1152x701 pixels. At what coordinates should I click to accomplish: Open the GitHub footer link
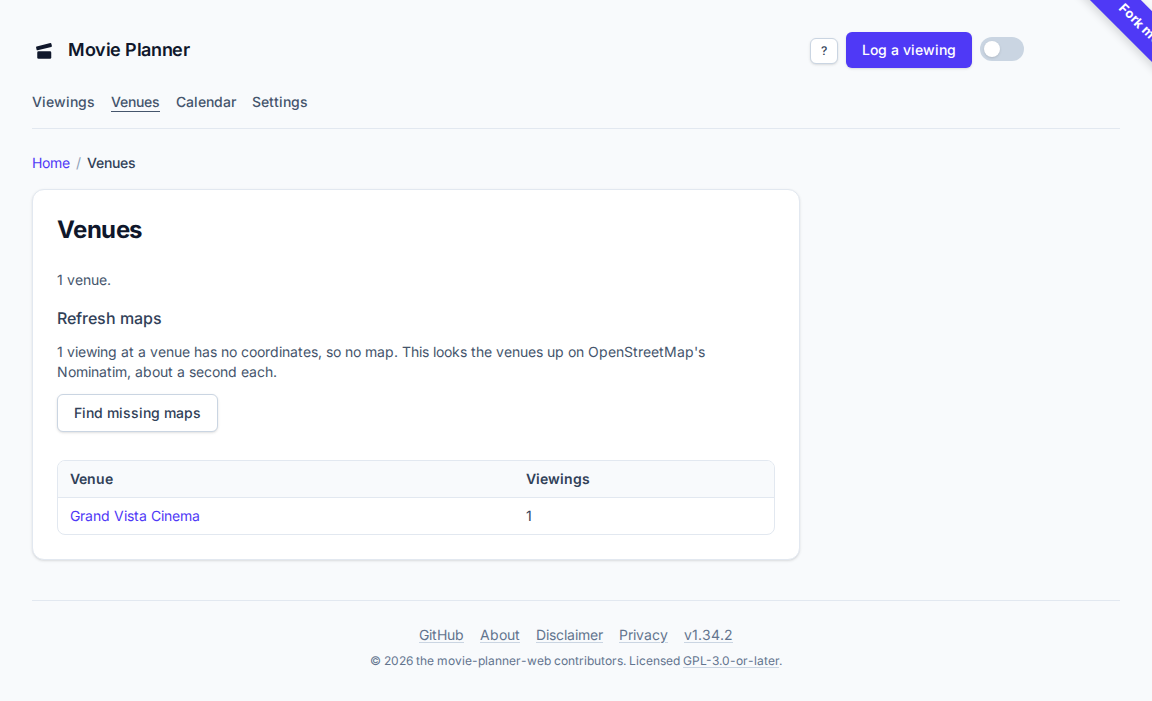[x=441, y=635]
